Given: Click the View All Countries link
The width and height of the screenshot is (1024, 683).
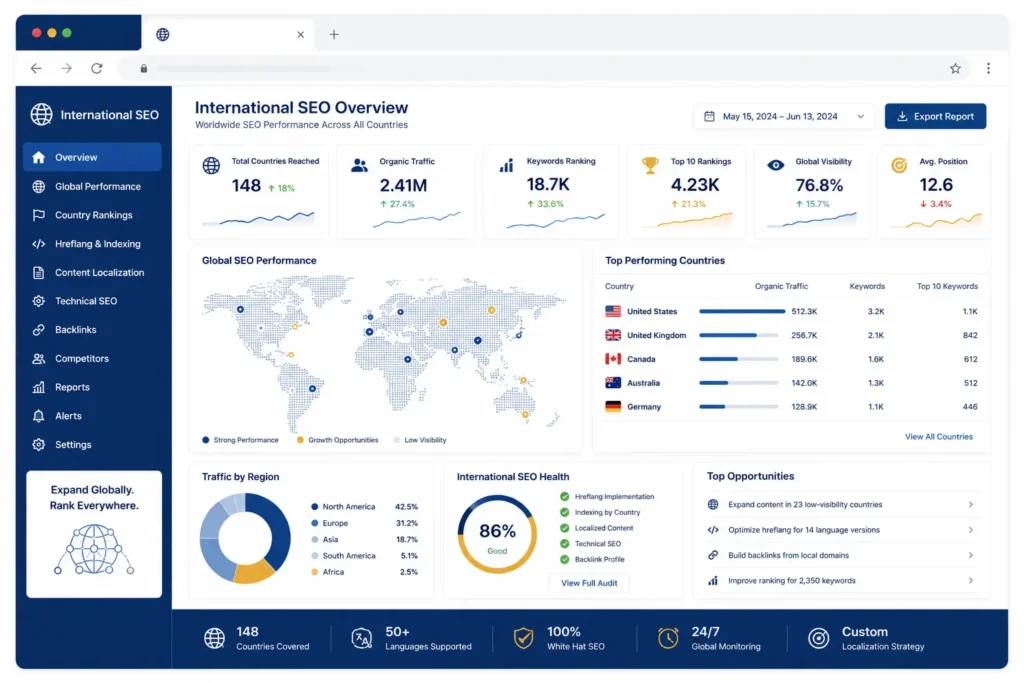Looking at the screenshot, I should point(938,437).
